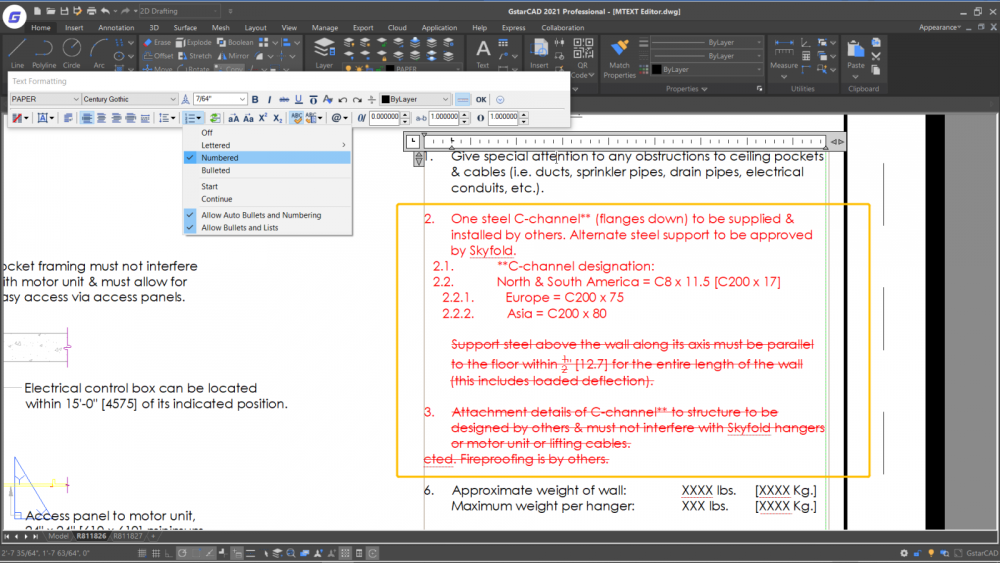Switch to the R811826 layout tab
Viewport: 1000px width, 563px height.
91,536
